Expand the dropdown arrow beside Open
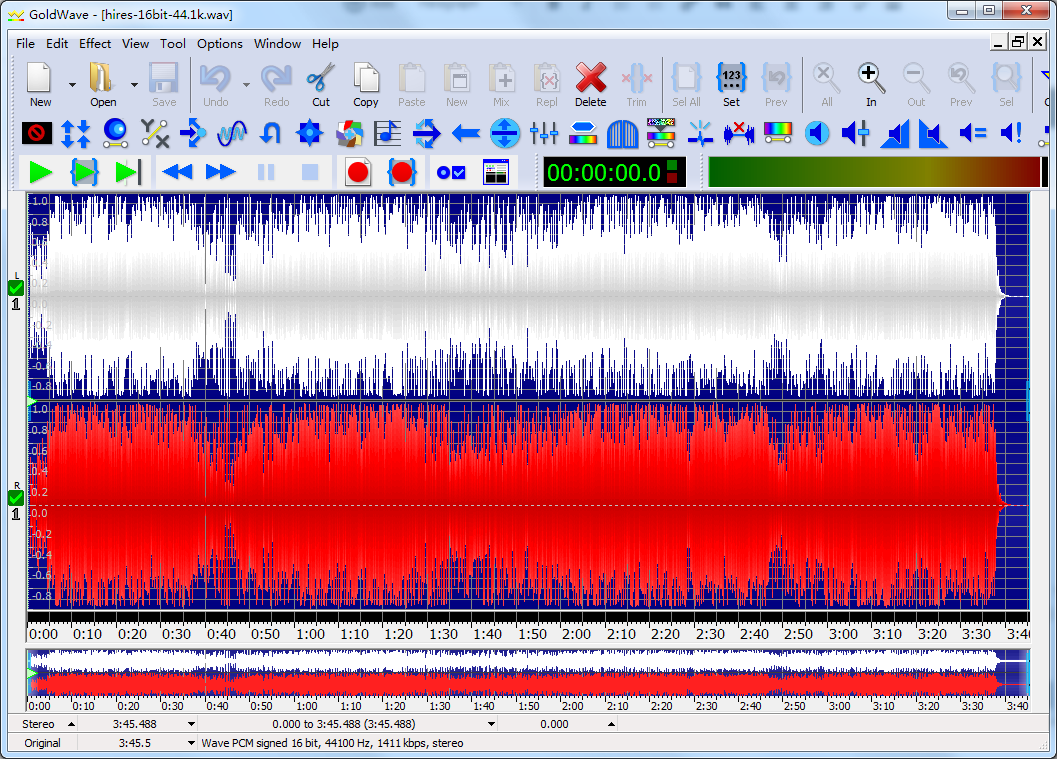The height and width of the screenshot is (759, 1057). [x=134, y=85]
